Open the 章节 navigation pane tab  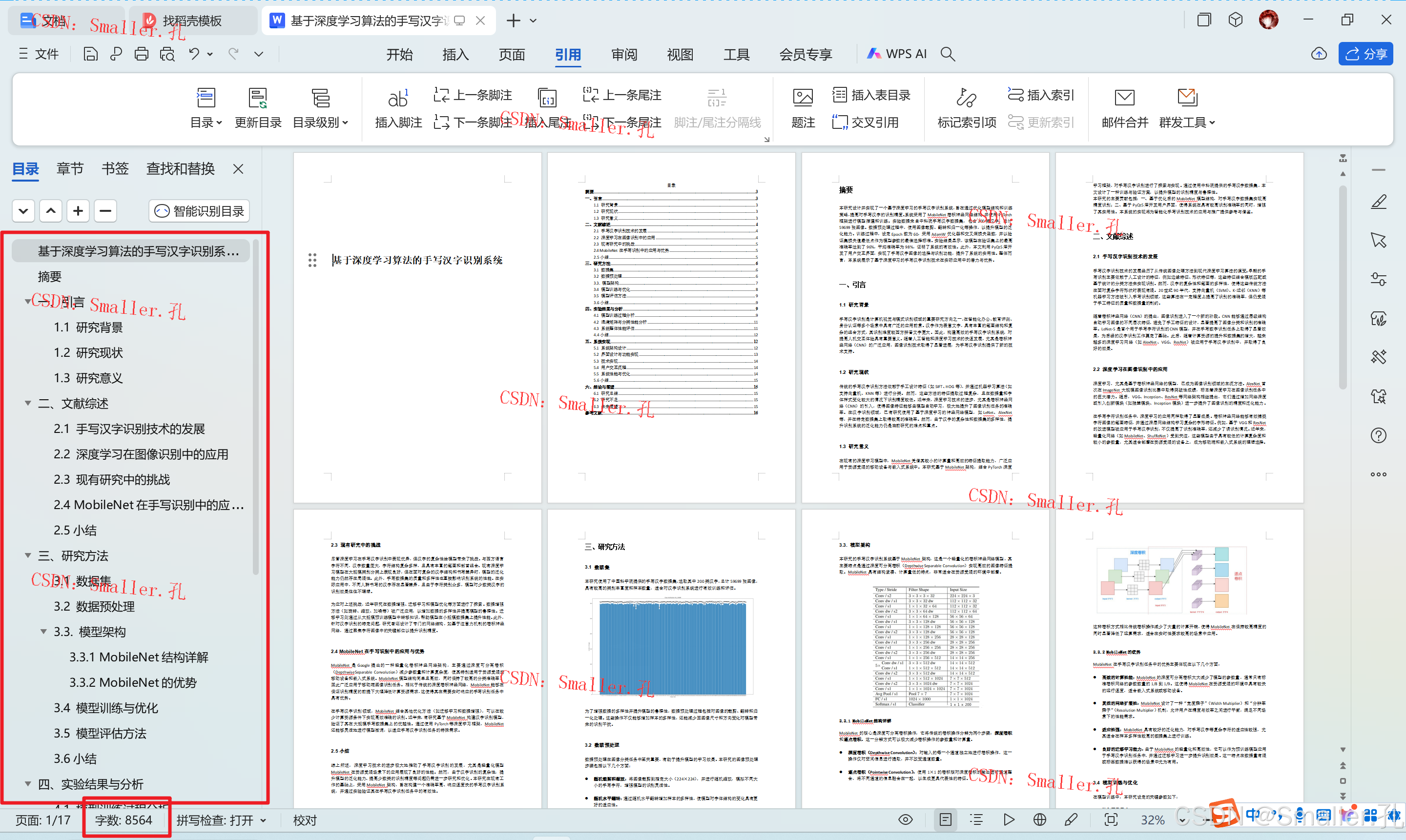pos(70,169)
